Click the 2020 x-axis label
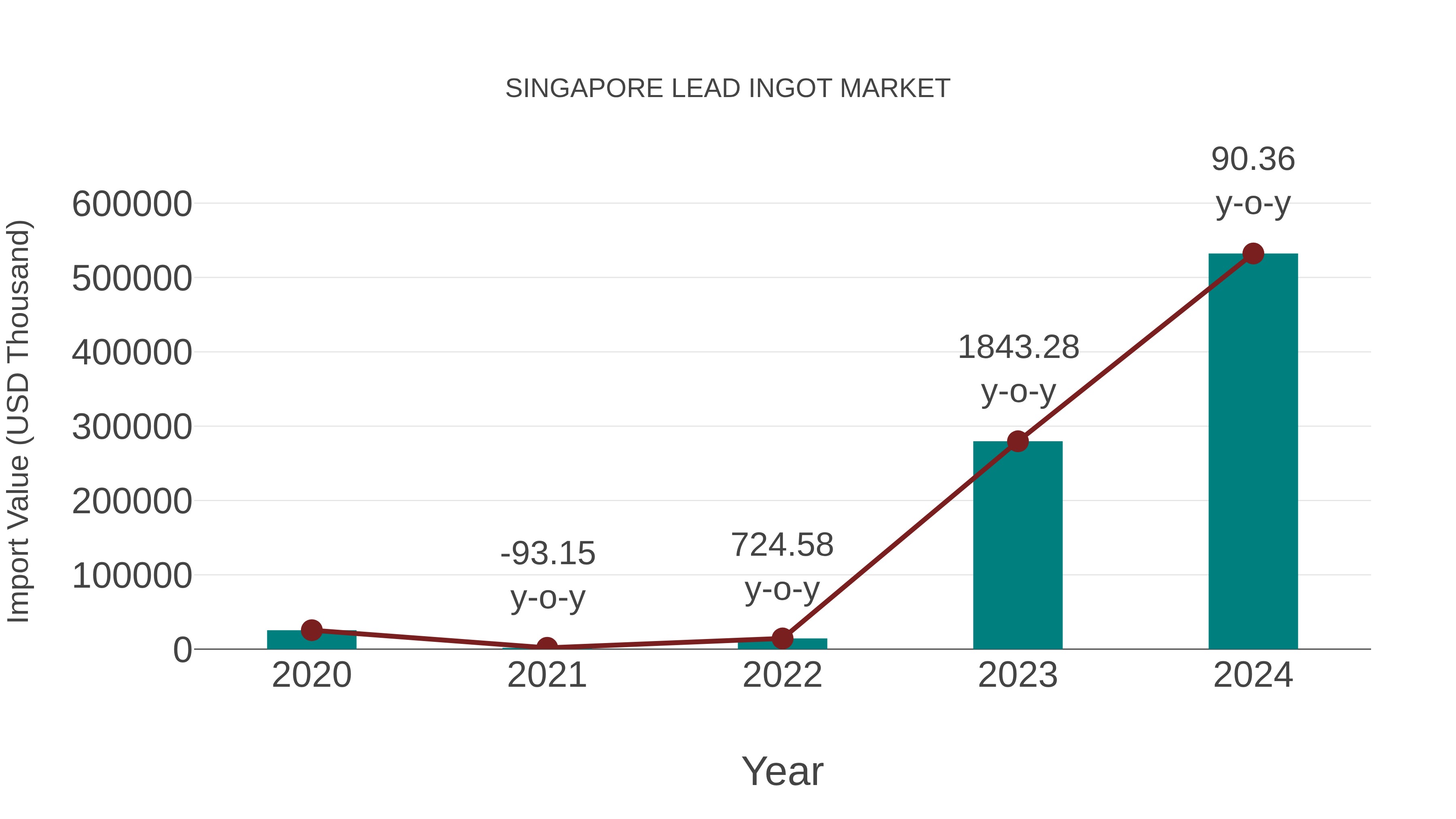Viewport: 1456px width, 819px height. pos(312,675)
